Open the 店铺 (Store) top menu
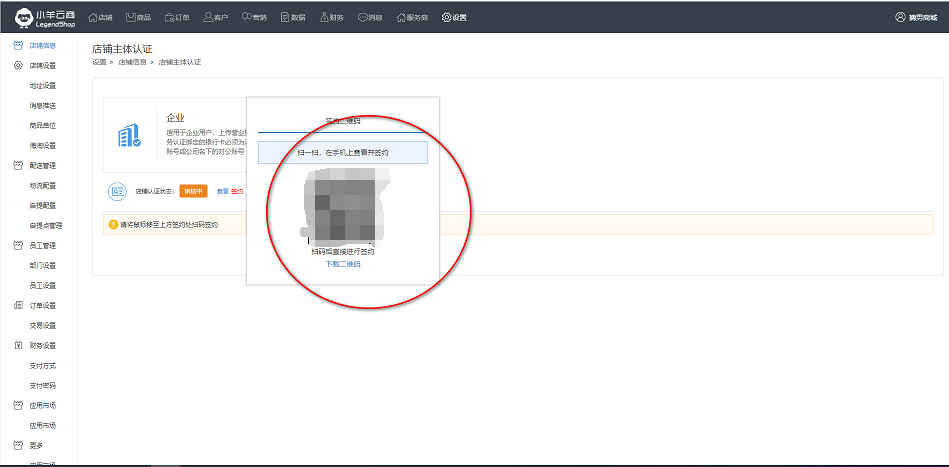The height and width of the screenshot is (467, 949). click(101, 17)
